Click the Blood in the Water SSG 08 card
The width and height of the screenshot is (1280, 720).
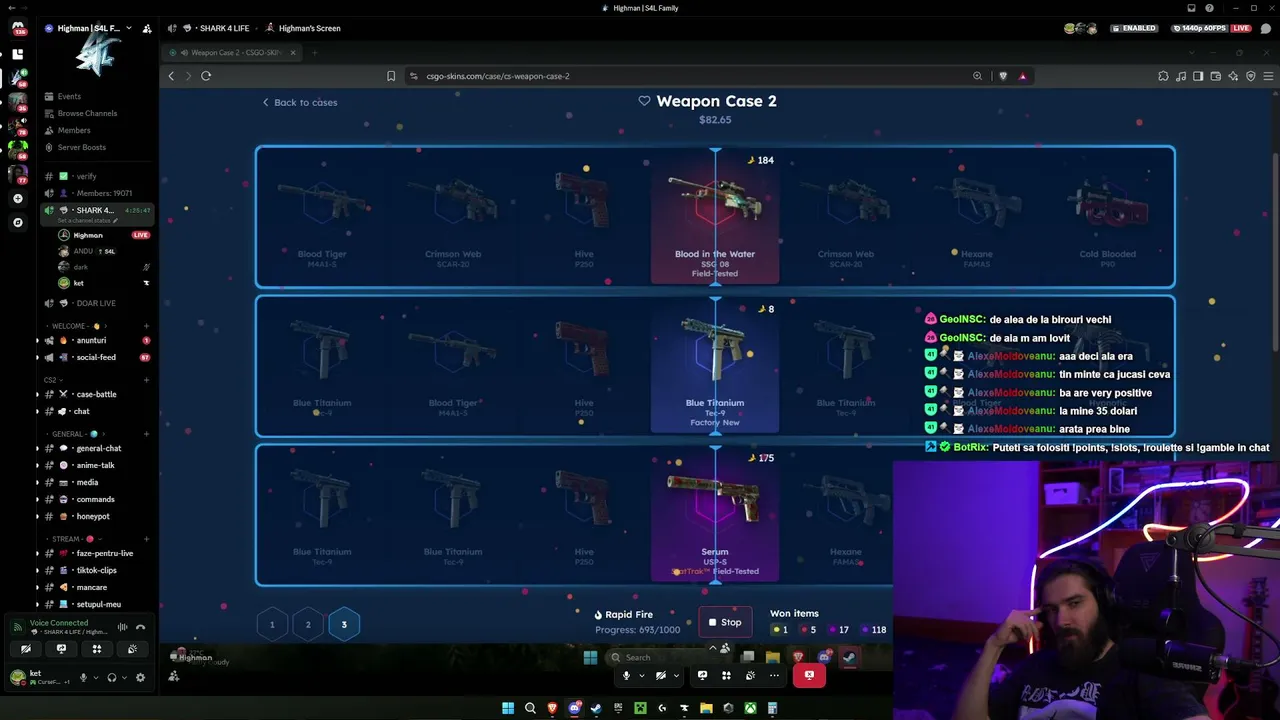coord(715,217)
